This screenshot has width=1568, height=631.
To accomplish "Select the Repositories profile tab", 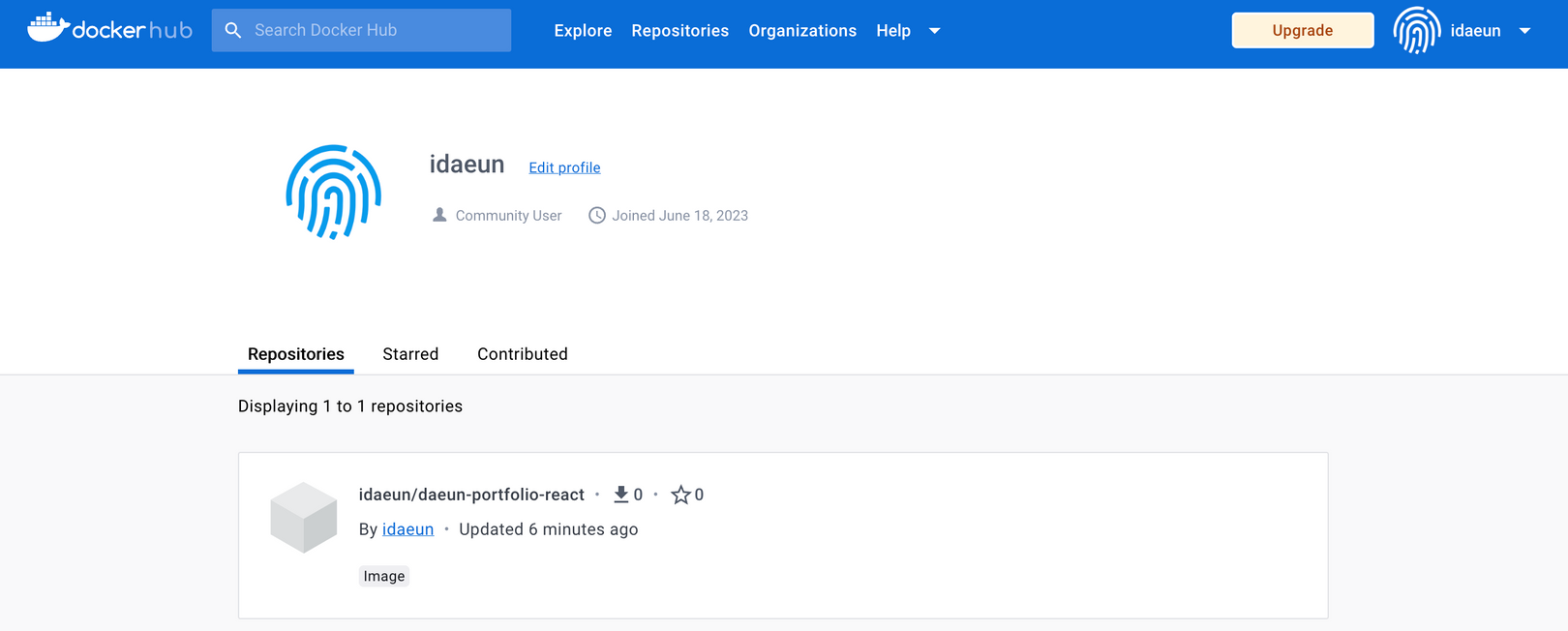I will [296, 354].
